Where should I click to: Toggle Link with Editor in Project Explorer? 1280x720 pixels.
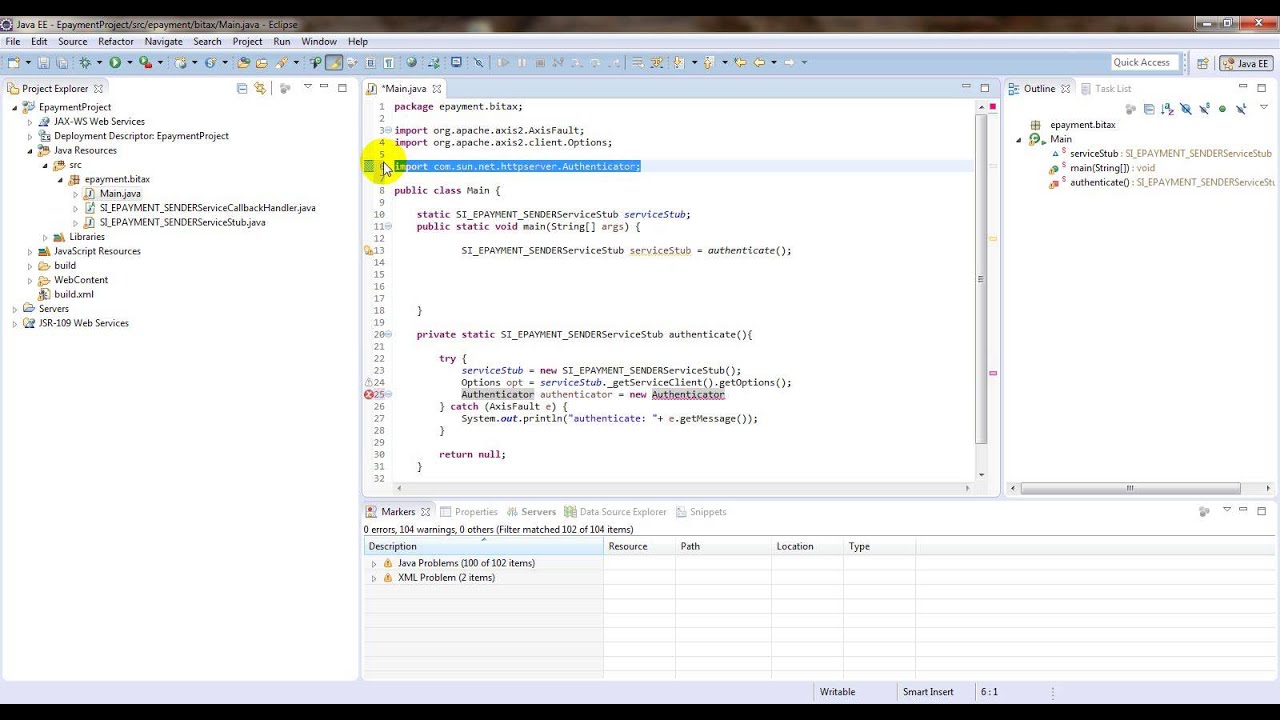coord(260,88)
